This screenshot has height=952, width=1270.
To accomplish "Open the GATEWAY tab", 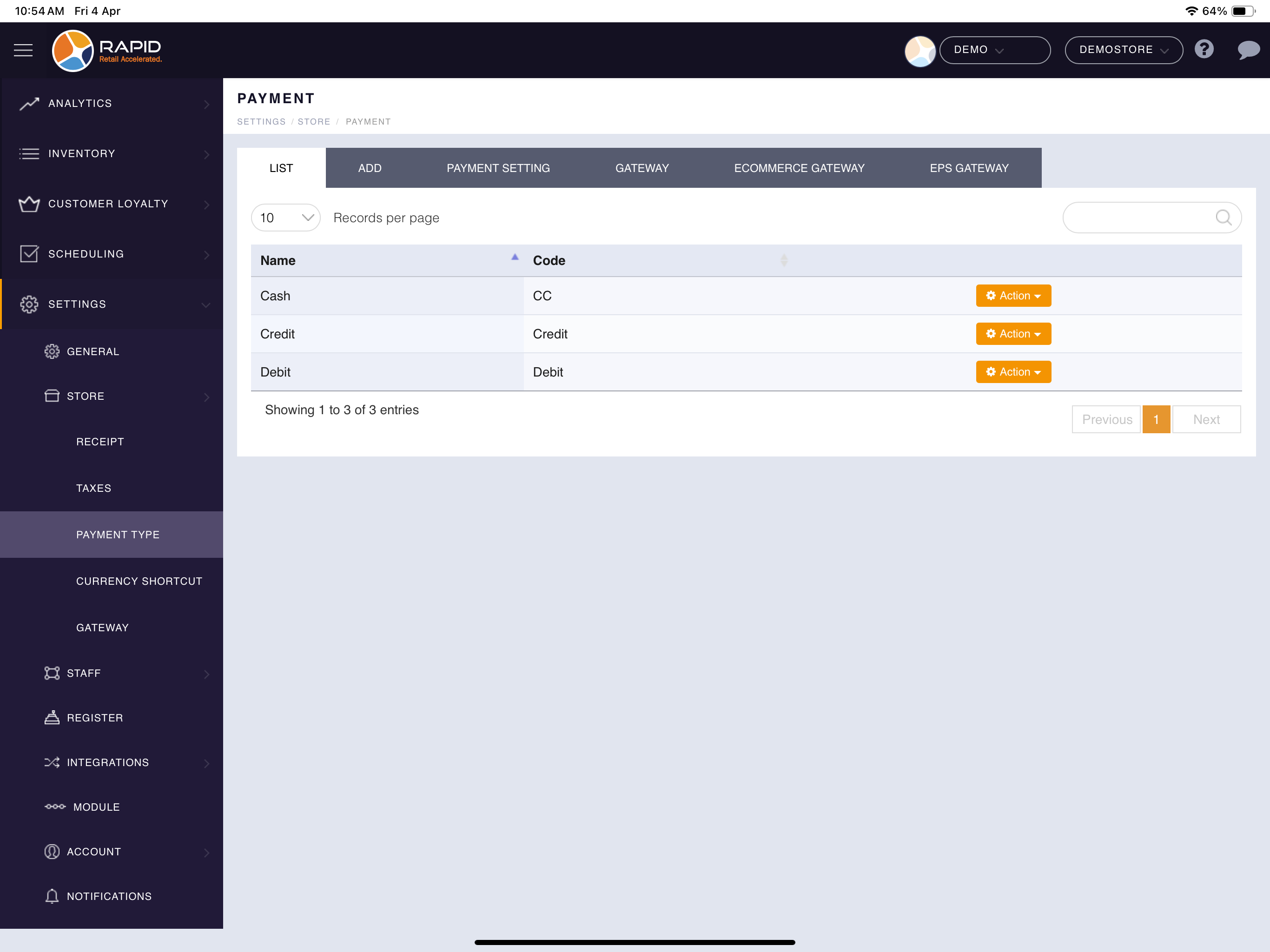I will (642, 168).
